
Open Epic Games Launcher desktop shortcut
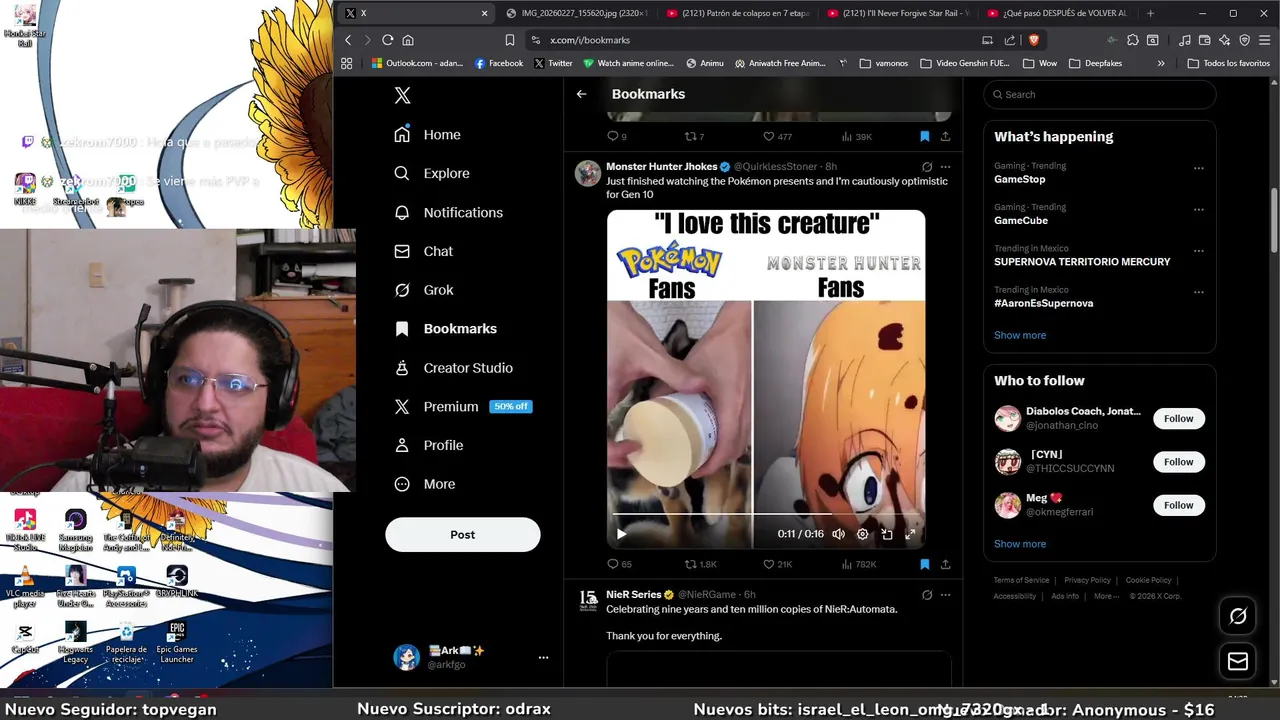(x=177, y=642)
